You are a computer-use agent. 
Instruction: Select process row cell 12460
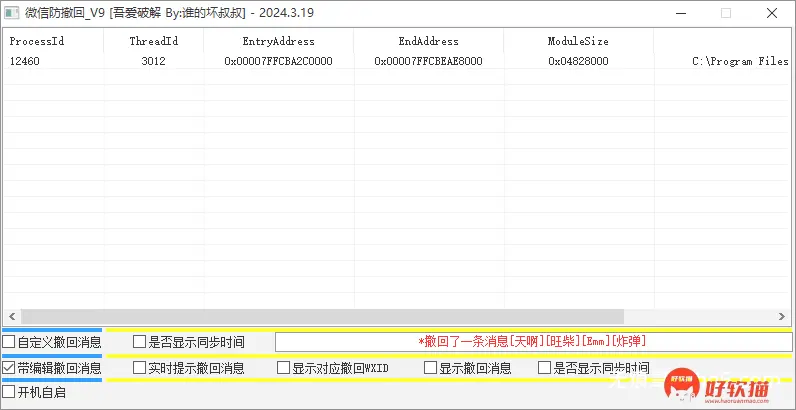pos(24,61)
